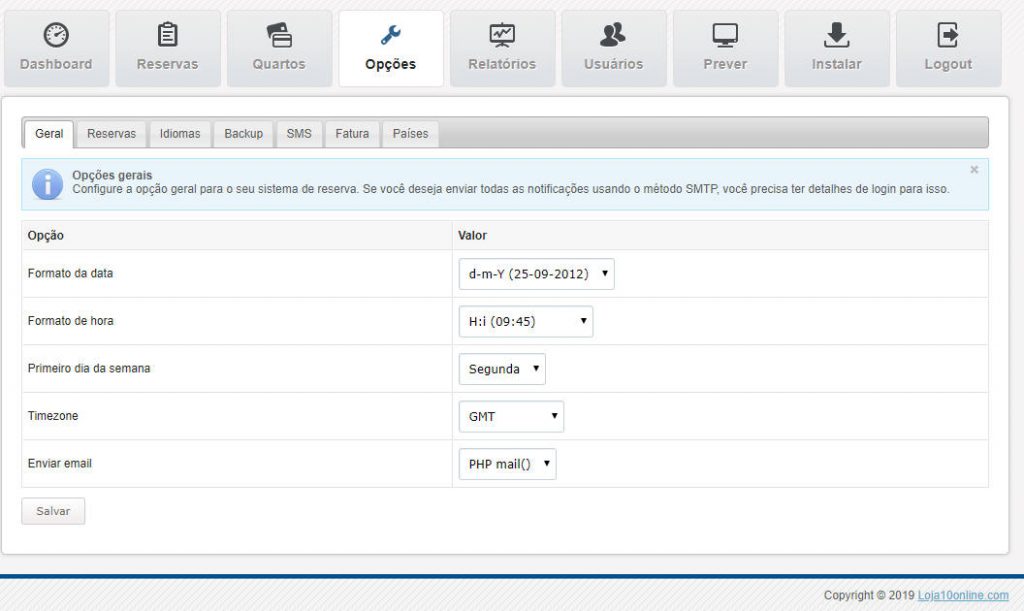1024x611 pixels.
Task: Expand the Formato da data dropdown
Action: tap(536, 273)
